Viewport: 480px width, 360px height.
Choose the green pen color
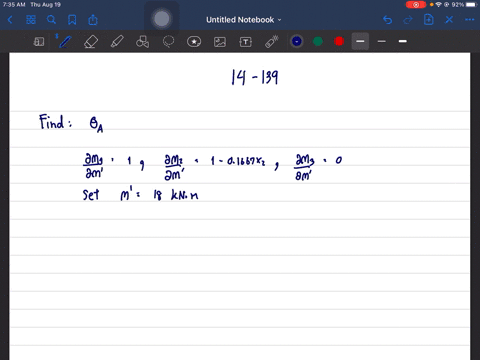[318, 41]
